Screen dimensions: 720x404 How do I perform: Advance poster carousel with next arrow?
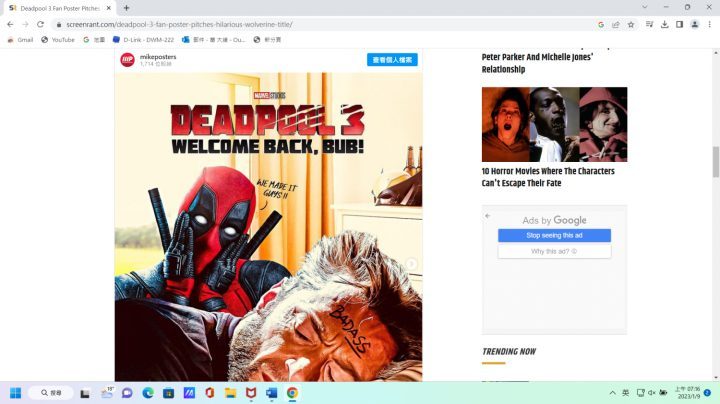click(x=411, y=264)
